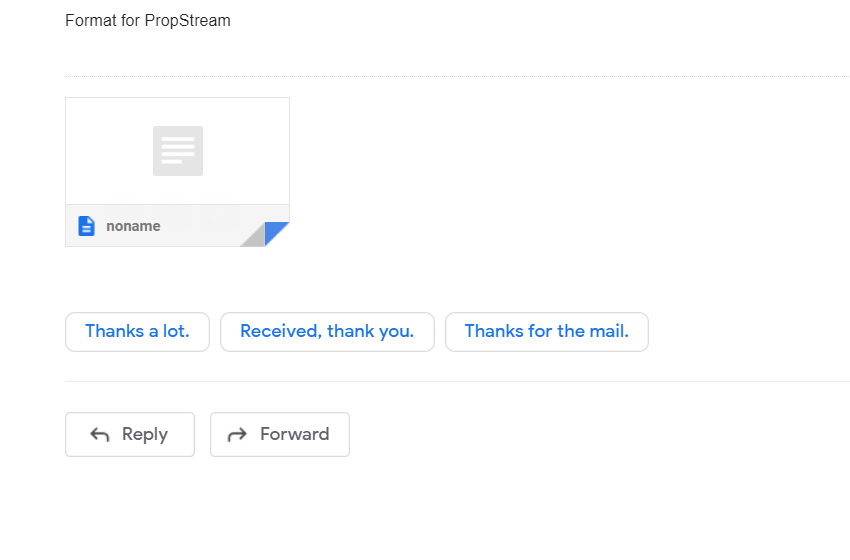Click the Forward button label
The width and height of the screenshot is (850, 560).
294,434
